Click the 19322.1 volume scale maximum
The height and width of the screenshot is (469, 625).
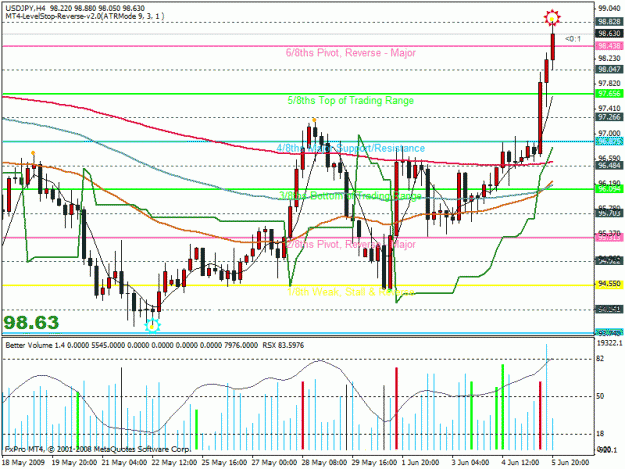609,343
